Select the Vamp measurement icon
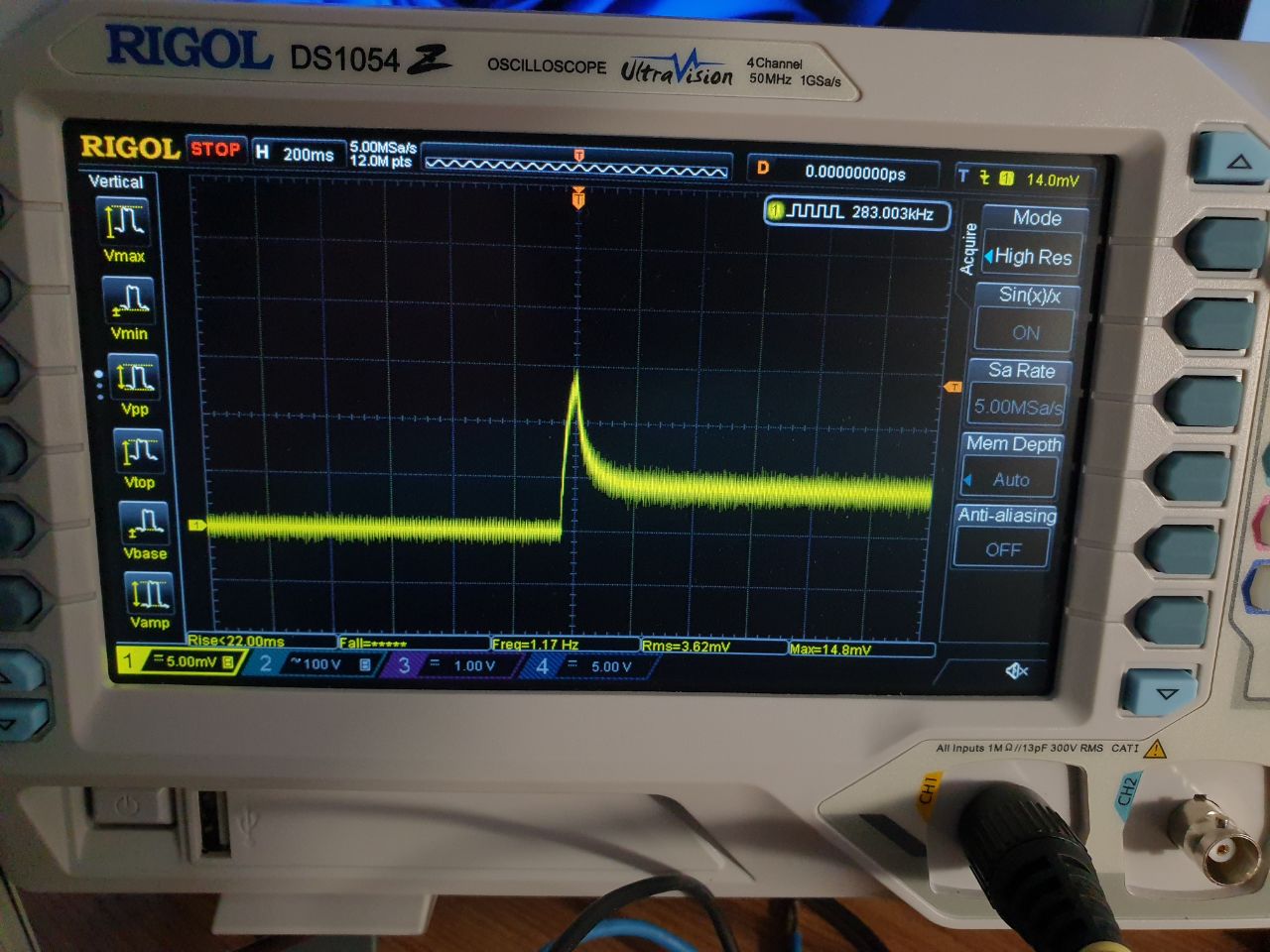Screen dimensions: 1270x952 point(149,593)
